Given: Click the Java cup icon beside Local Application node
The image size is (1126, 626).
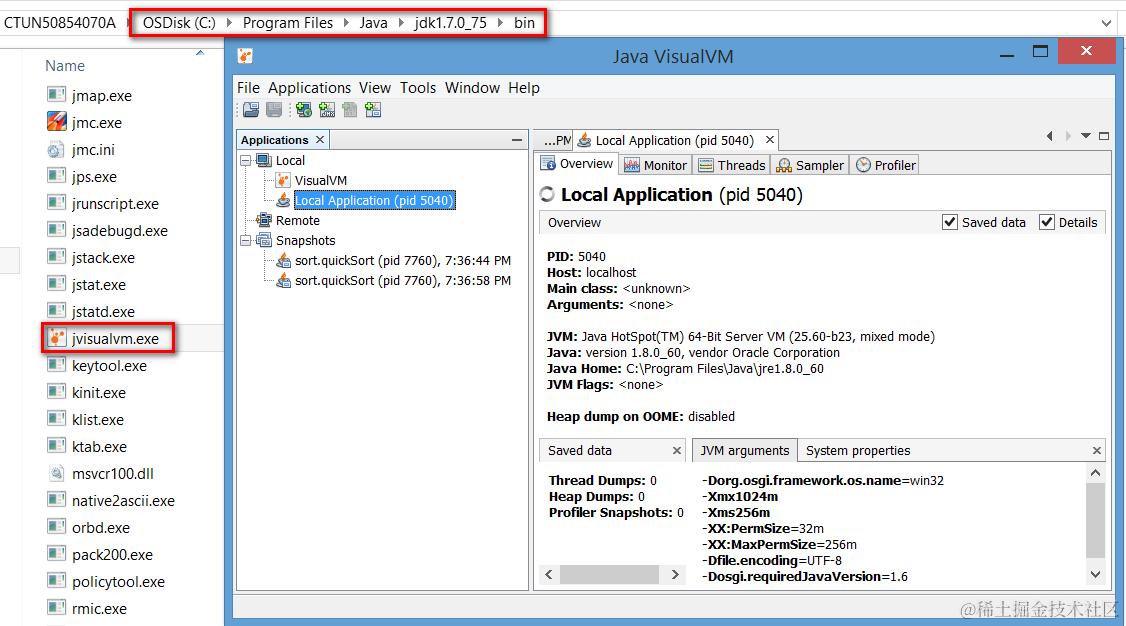Looking at the screenshot, I should [x=284, y=200].
